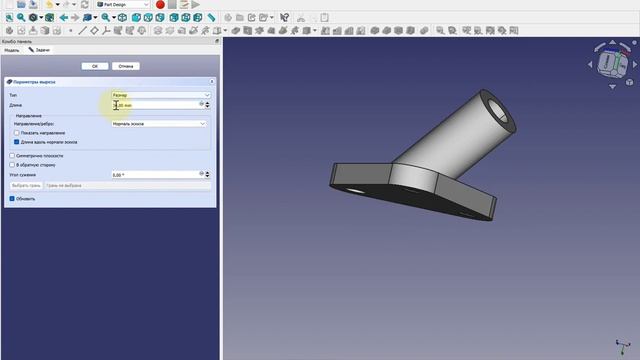This screenshot has height=360, width=640.
Task: Click the teal Back navigation arrow
Action: click(x=63, y=18)
